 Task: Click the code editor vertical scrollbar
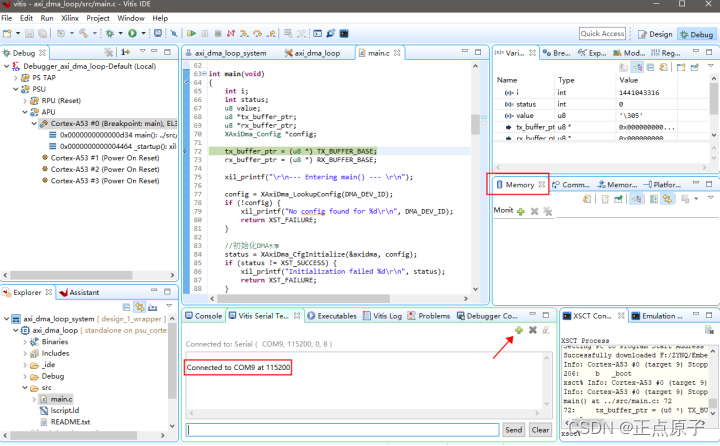[475, 124]
